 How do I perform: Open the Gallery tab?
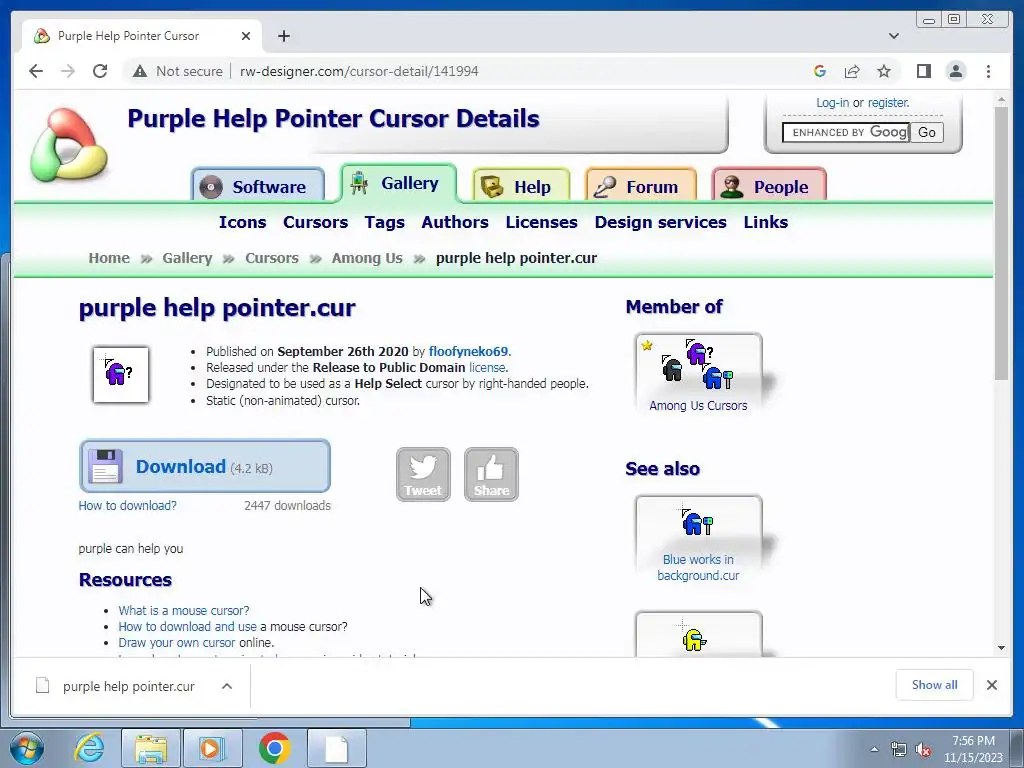[x=398, y=183]
